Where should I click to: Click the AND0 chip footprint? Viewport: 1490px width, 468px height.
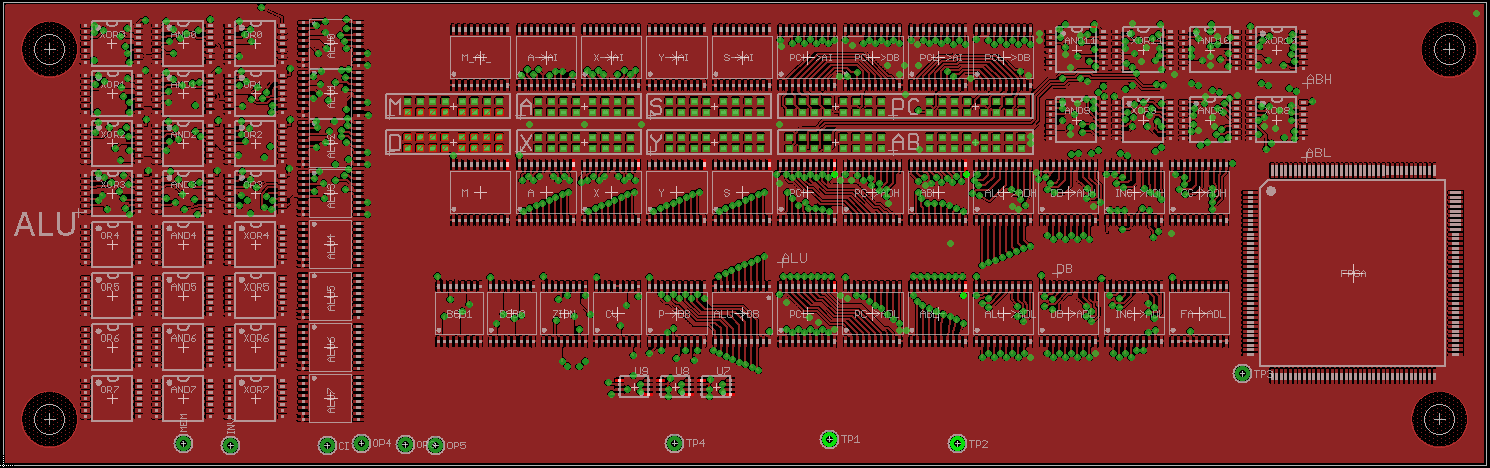pyautogui.click(x=184, y=44)
